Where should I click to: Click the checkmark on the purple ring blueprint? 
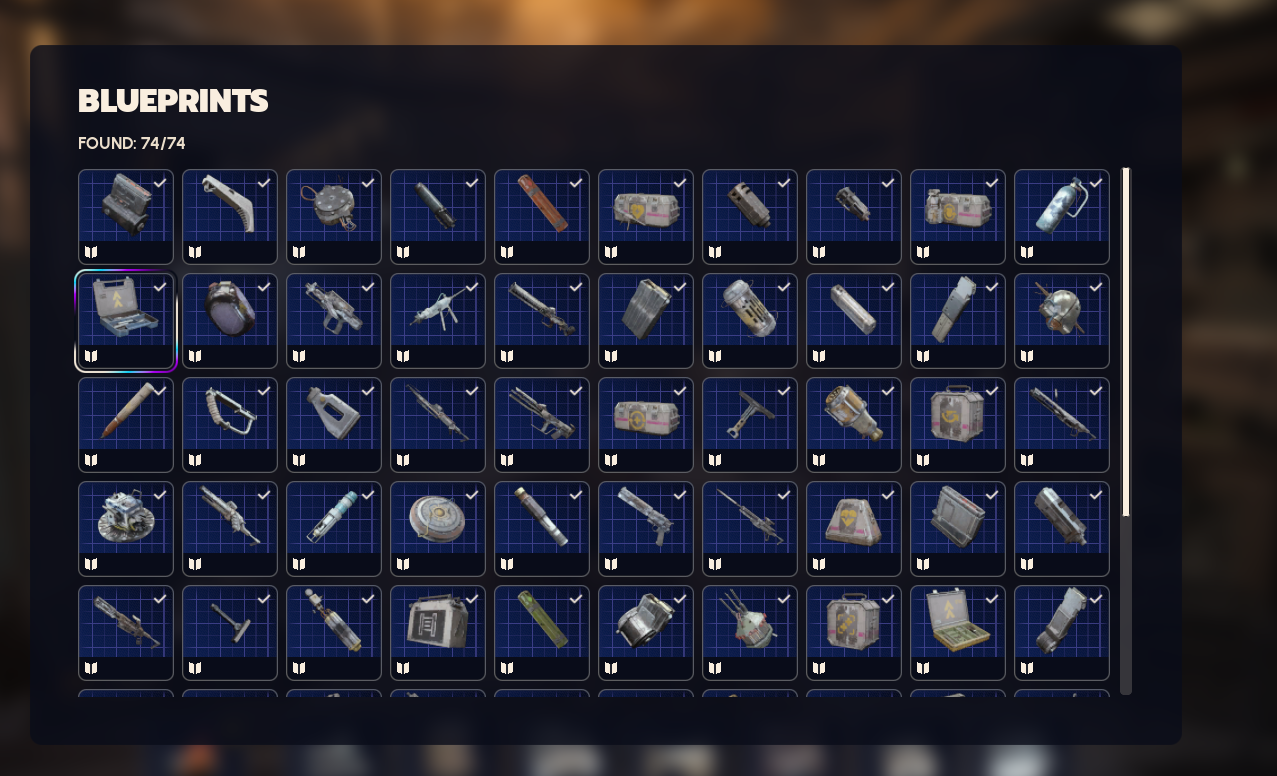[264, 287]
